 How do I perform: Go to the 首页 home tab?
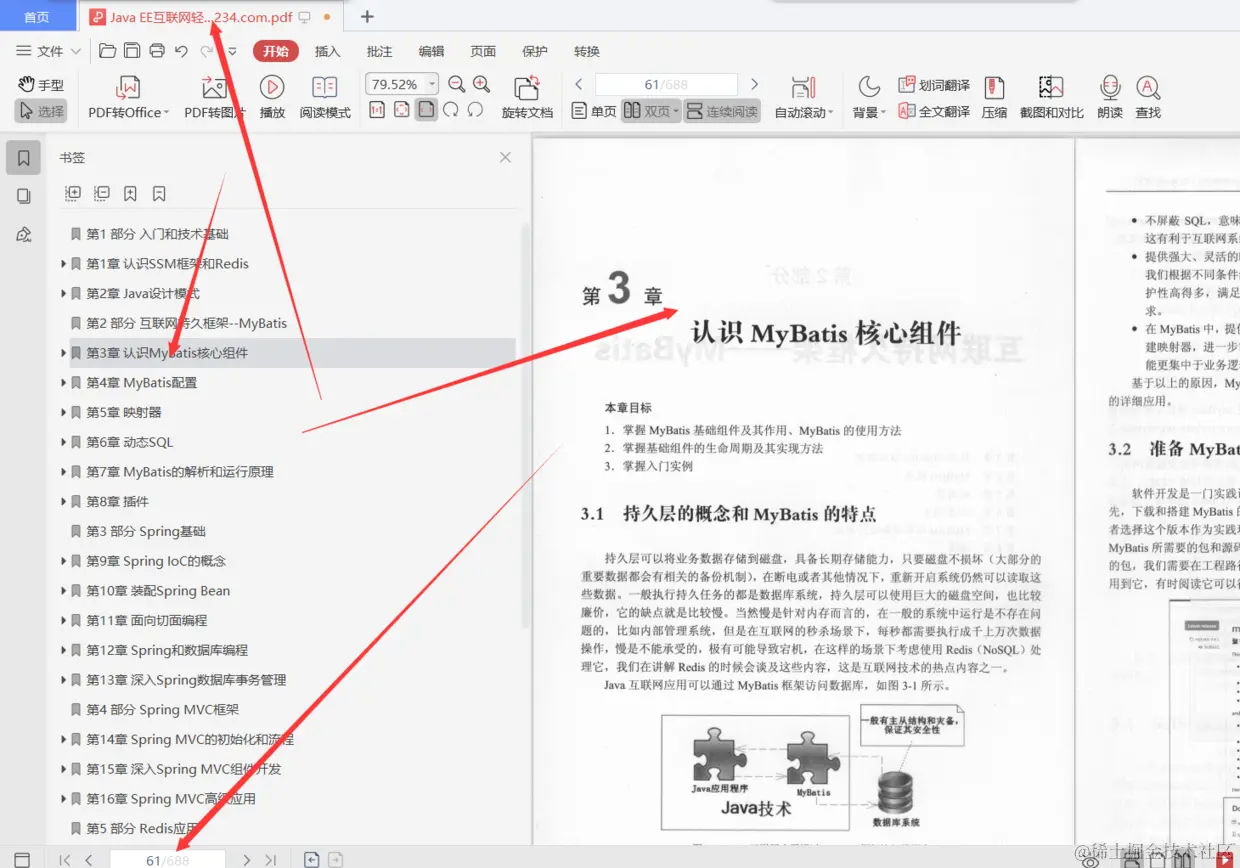pos(37,17)
